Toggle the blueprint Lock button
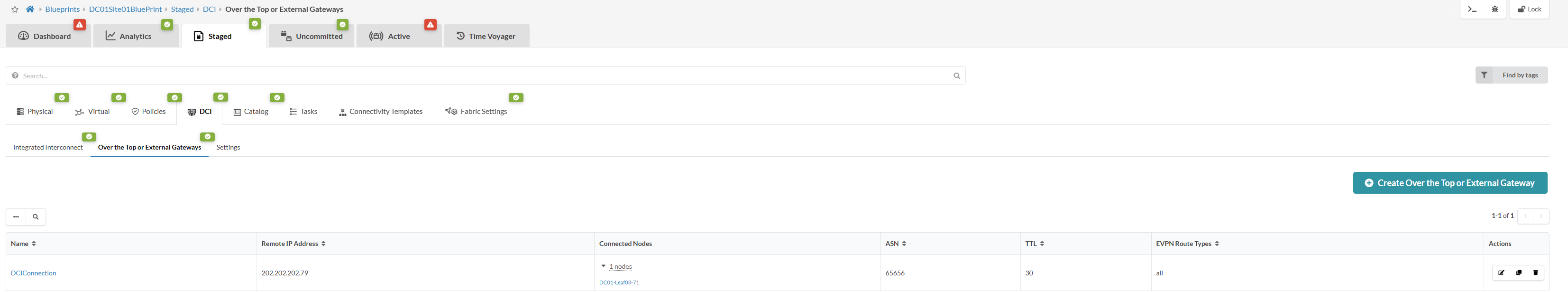This screenshot has height=292, width=1568. (x=1529, y=9)
